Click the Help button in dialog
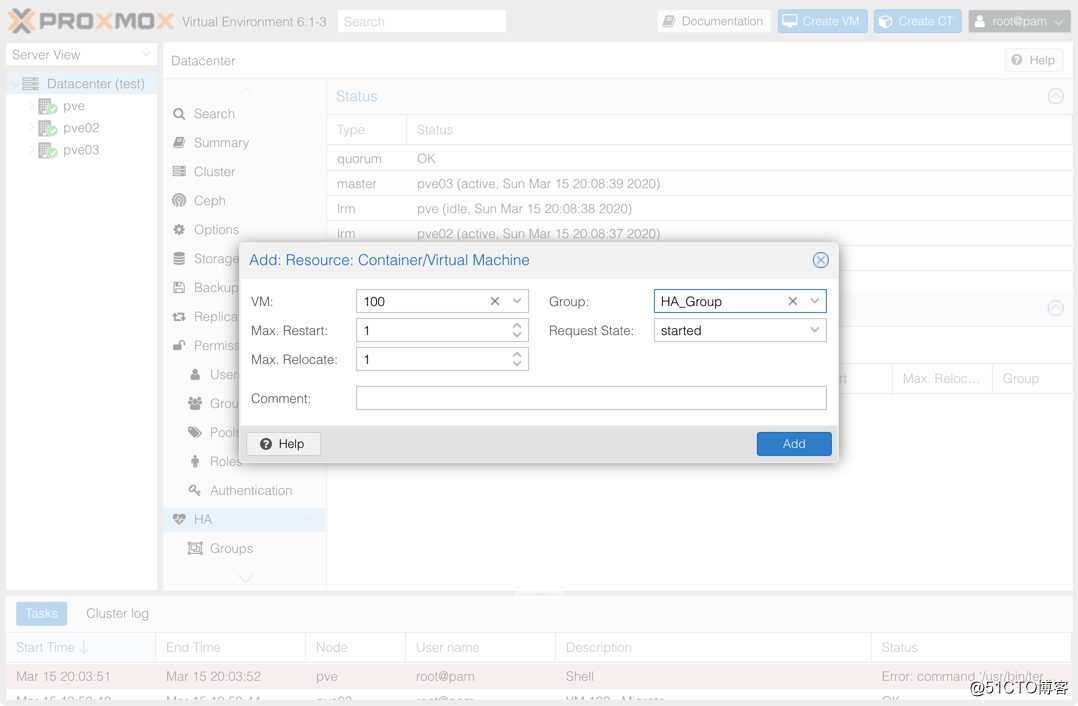Screen dimensions: 1078x706 pyautogui.click(x=283, y=444)
